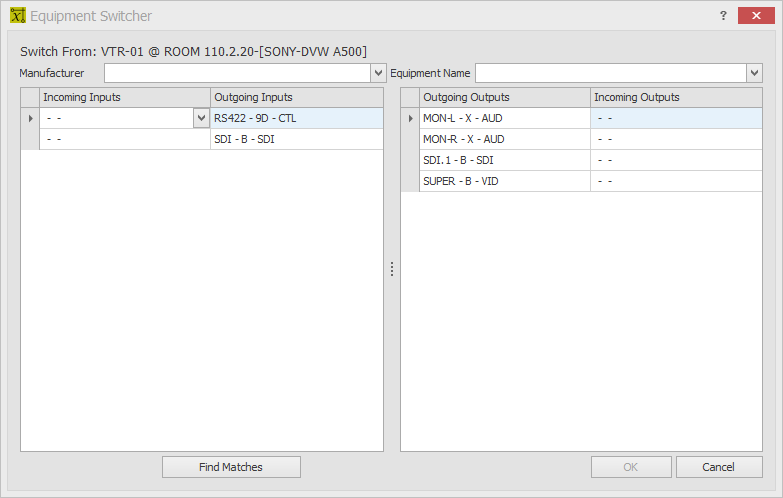The image size is (783, 498).
Task: Select the RS422 - 9D - CTL cell
Action: 297,118
